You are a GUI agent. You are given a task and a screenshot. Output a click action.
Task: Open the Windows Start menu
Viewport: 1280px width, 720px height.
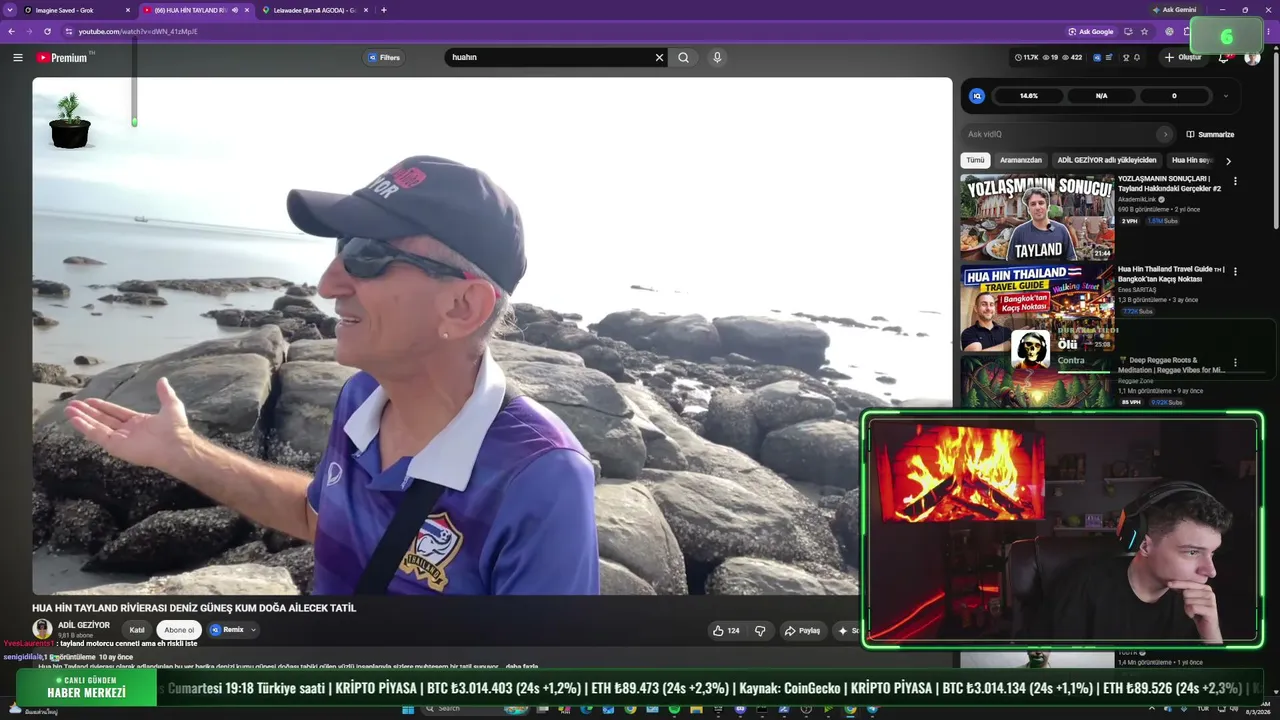coord(408,710)
